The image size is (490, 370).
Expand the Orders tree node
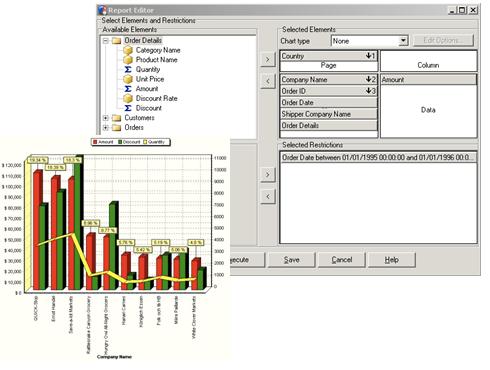(x=106, y=128)
